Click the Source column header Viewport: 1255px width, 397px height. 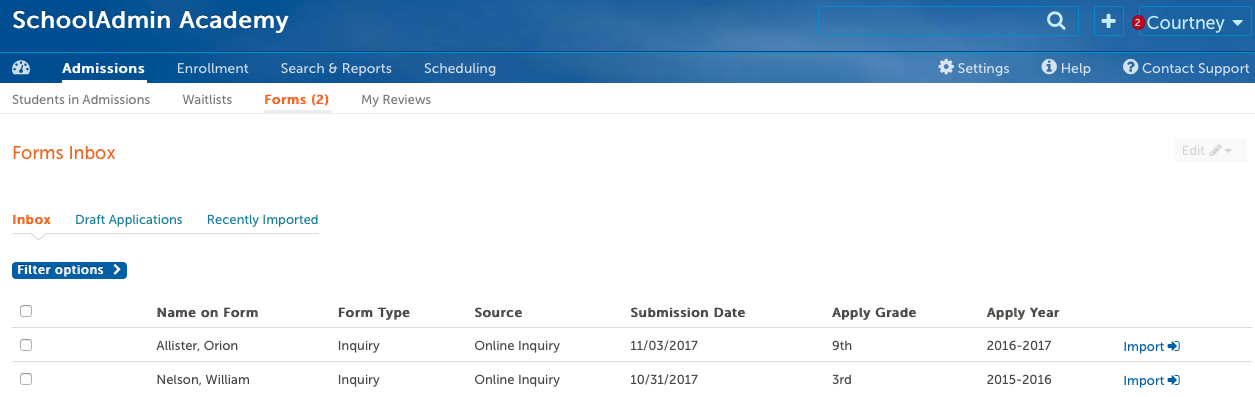click(x=498, y=313)
